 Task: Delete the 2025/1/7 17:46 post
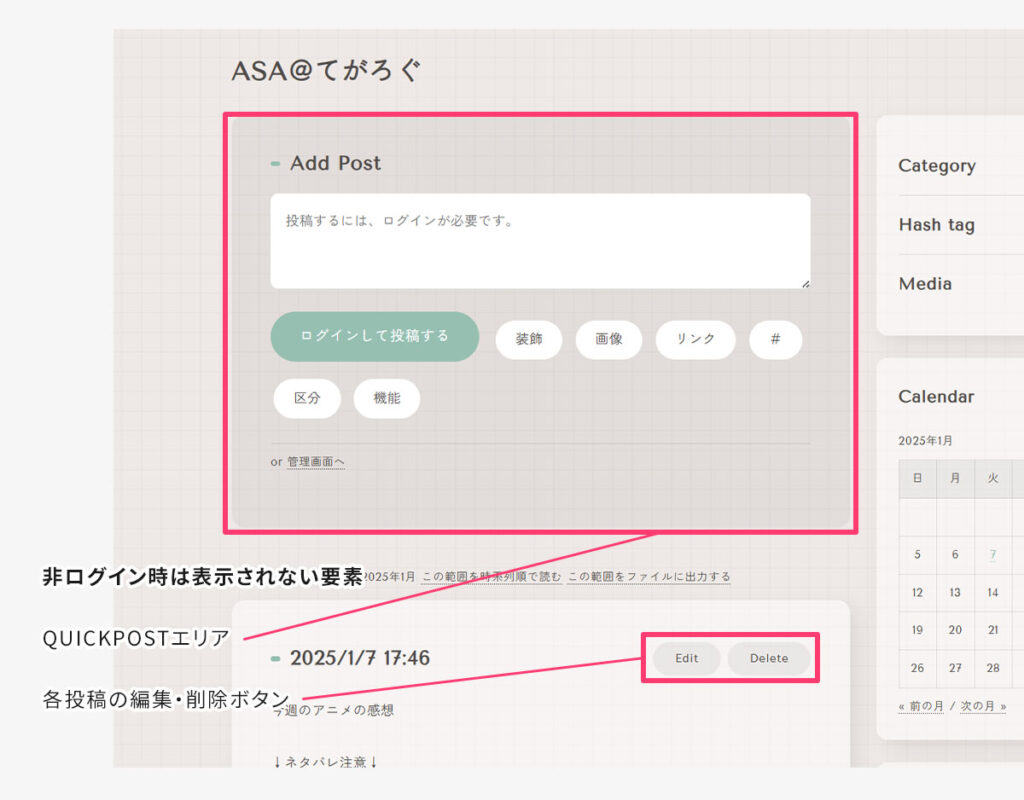coord(769,658)
